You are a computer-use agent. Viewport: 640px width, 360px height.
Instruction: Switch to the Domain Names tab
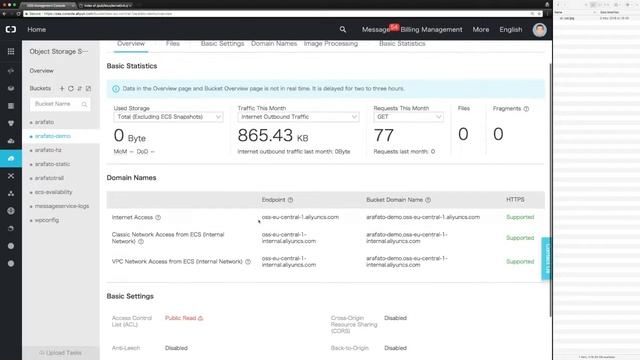(274, 44)
